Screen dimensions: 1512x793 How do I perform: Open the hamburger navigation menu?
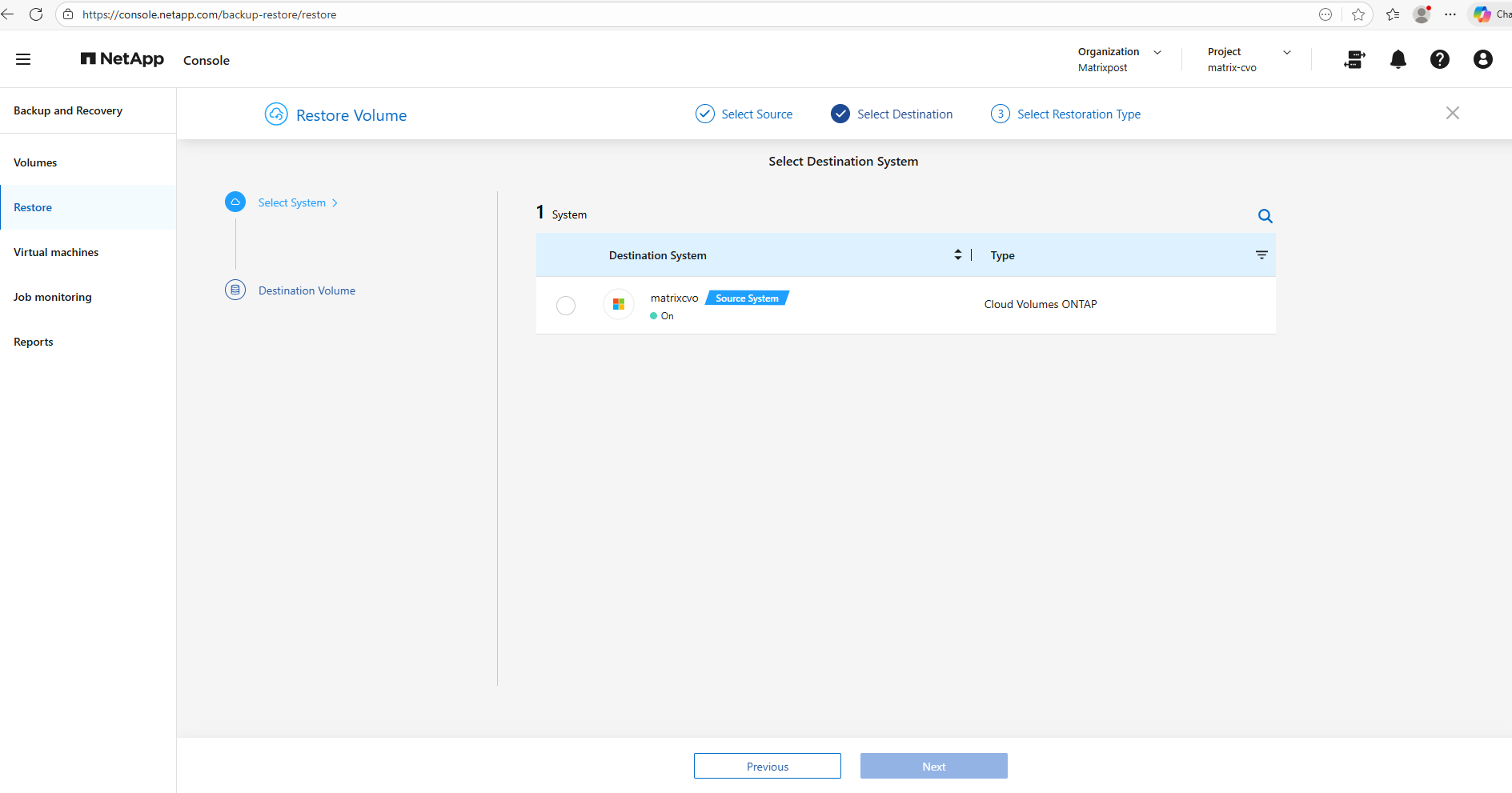(x=23, y=59)
